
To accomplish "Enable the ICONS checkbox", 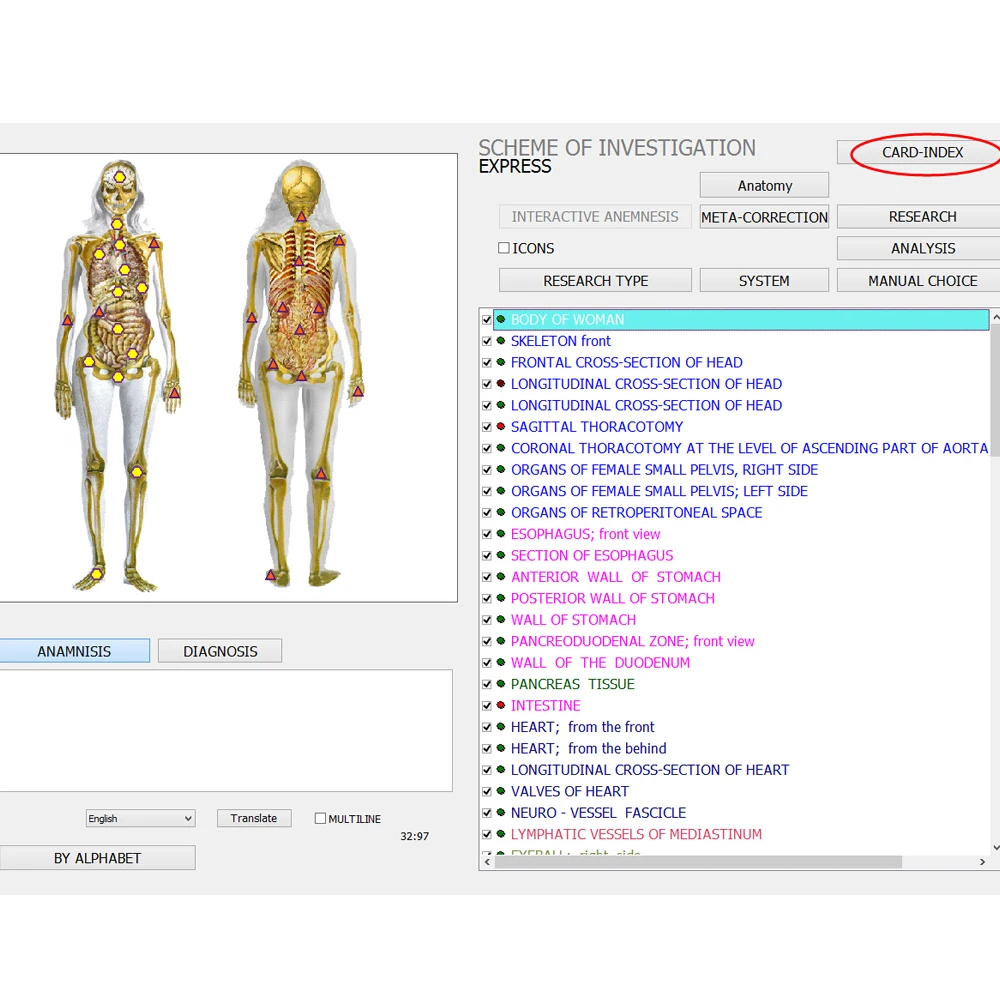I will [x=504, y=248].
